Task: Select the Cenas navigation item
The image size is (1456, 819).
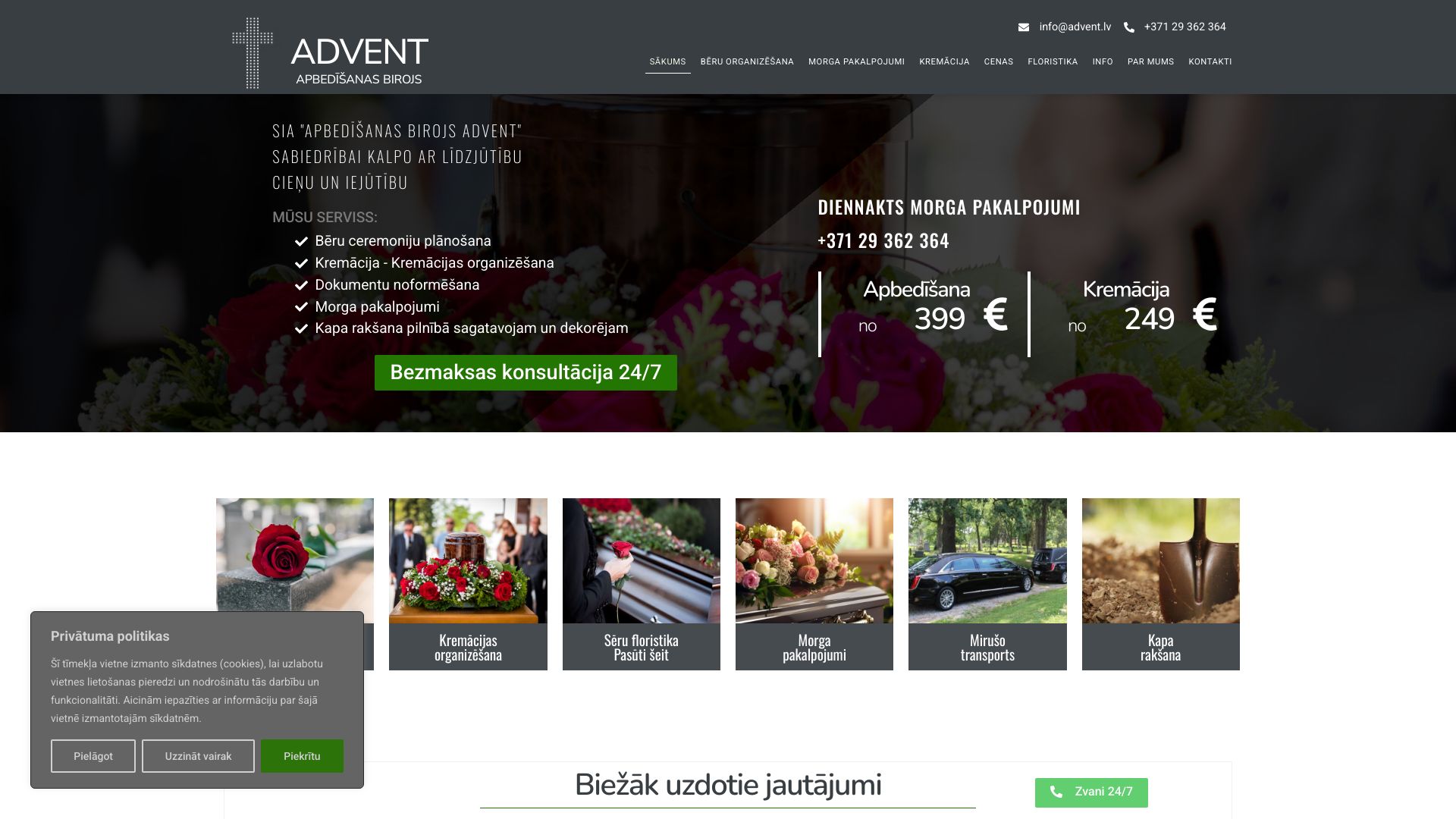Action: pyautogui.click(x=998, y=62)
